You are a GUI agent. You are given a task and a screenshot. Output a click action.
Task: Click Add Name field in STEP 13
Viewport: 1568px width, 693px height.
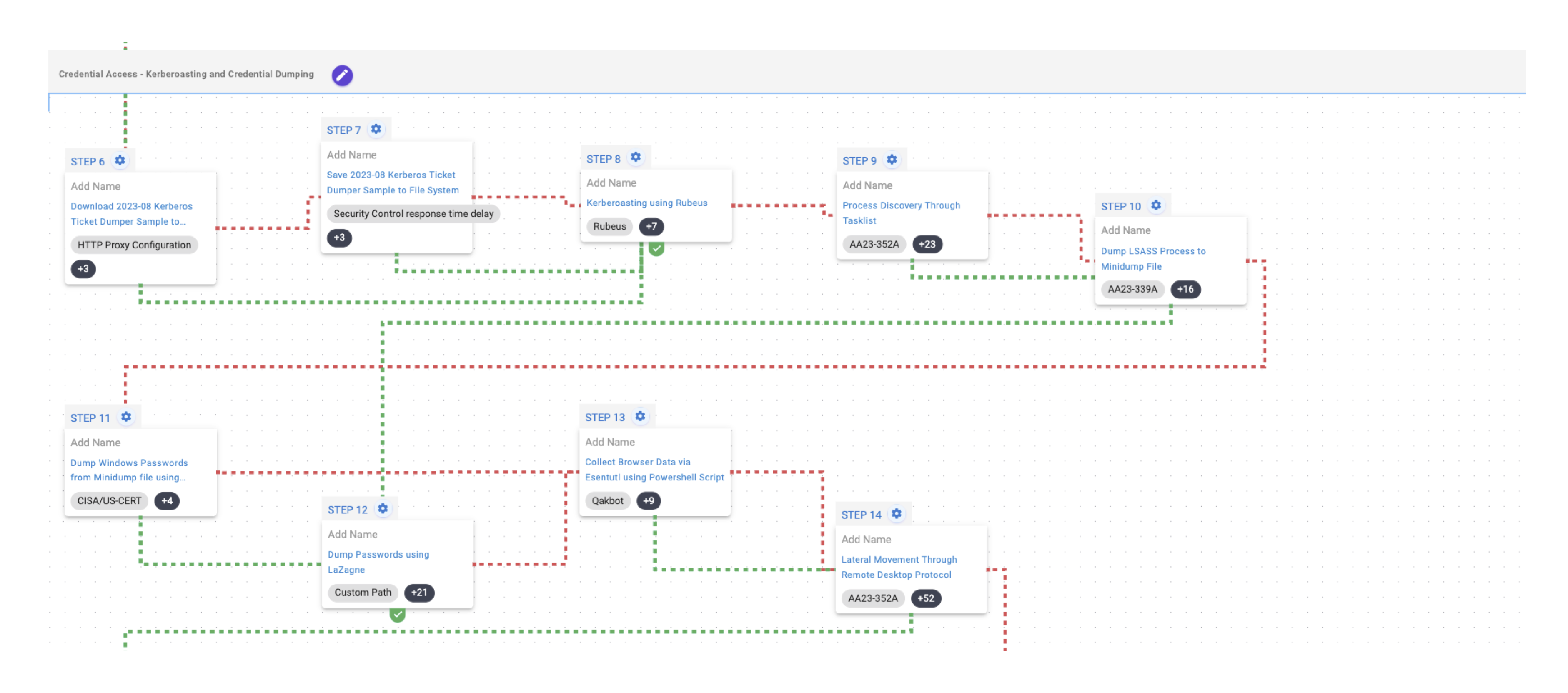click(x=610, y=442)
